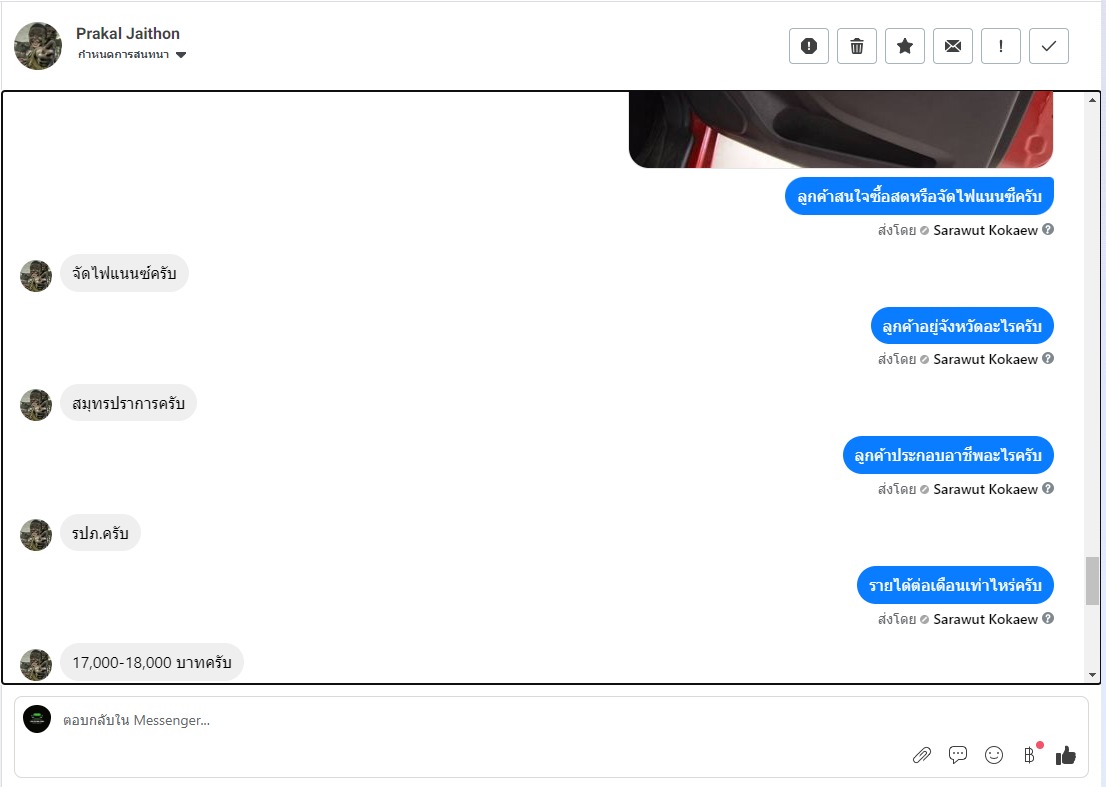Open the red car photo in the chat
Screen dimensions: 1106x787
(841, 129)
